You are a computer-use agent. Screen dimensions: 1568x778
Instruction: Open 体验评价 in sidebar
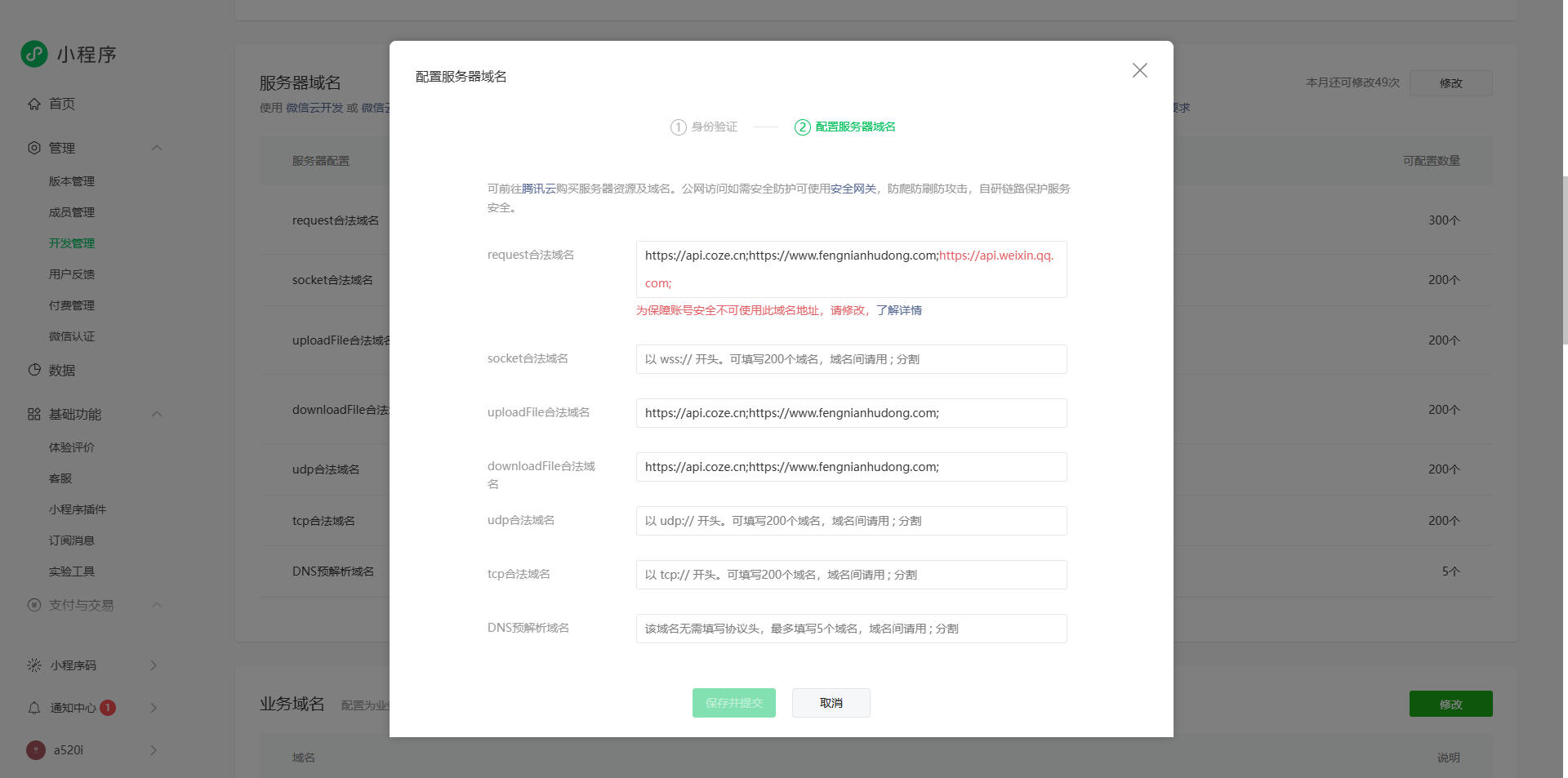click(x=72, y=447)
